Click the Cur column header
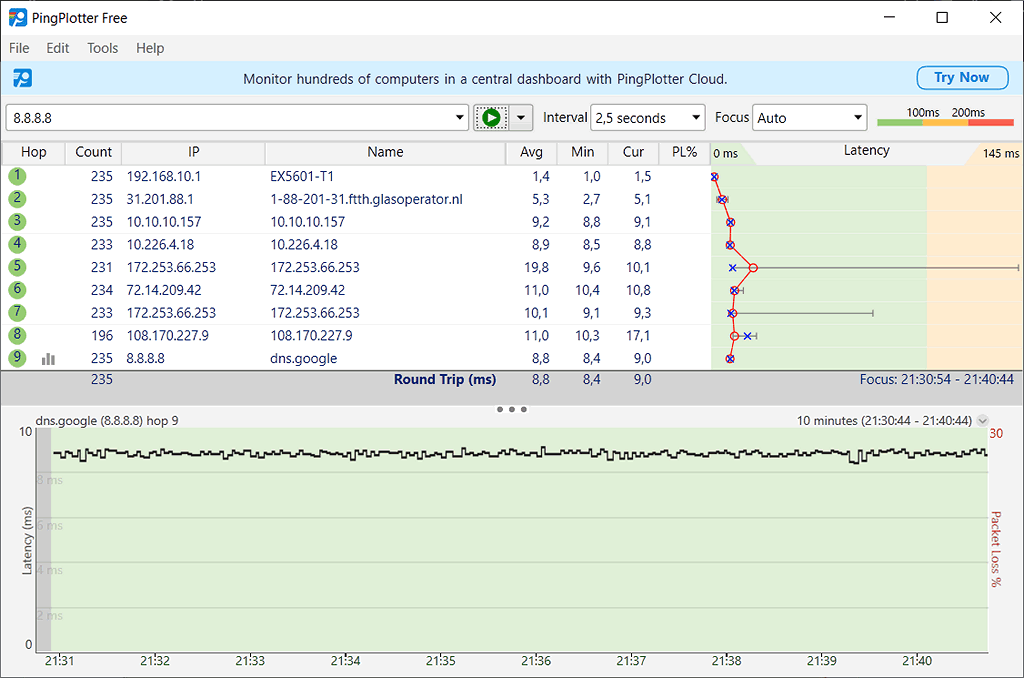 [633, 152]
